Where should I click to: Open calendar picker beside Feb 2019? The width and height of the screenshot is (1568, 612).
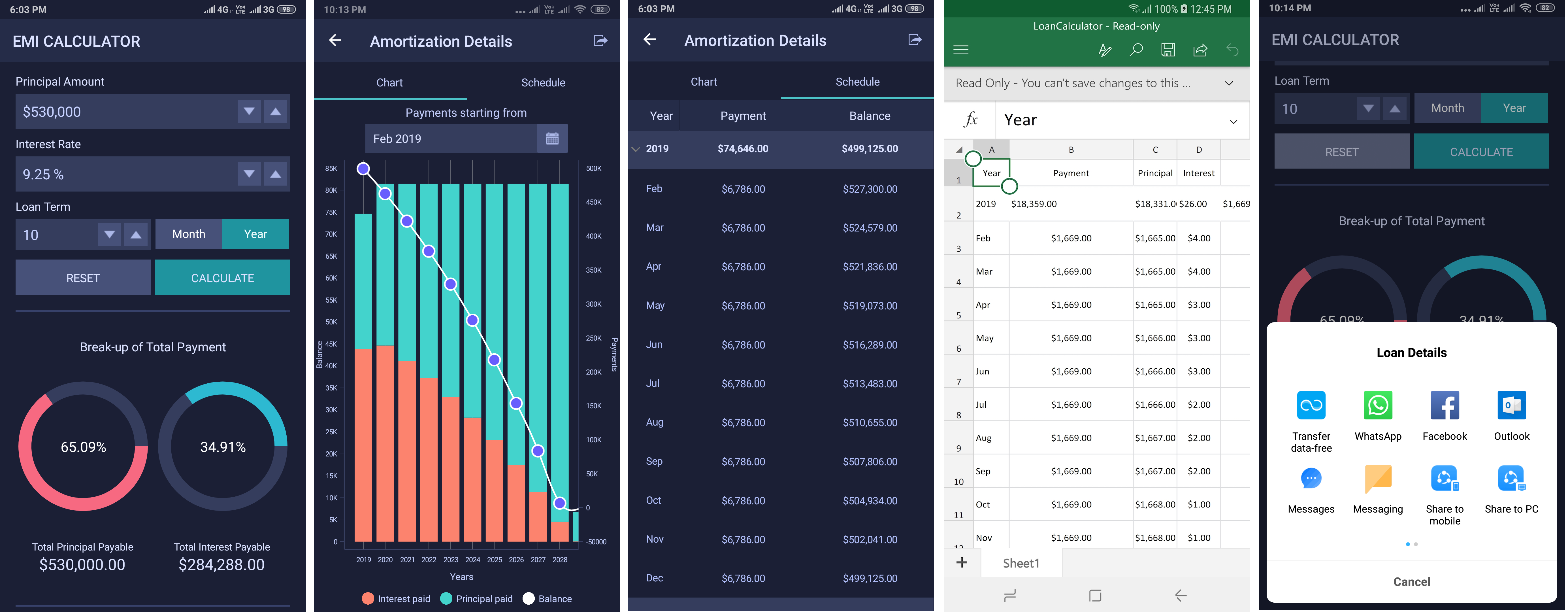coord(552,139)
